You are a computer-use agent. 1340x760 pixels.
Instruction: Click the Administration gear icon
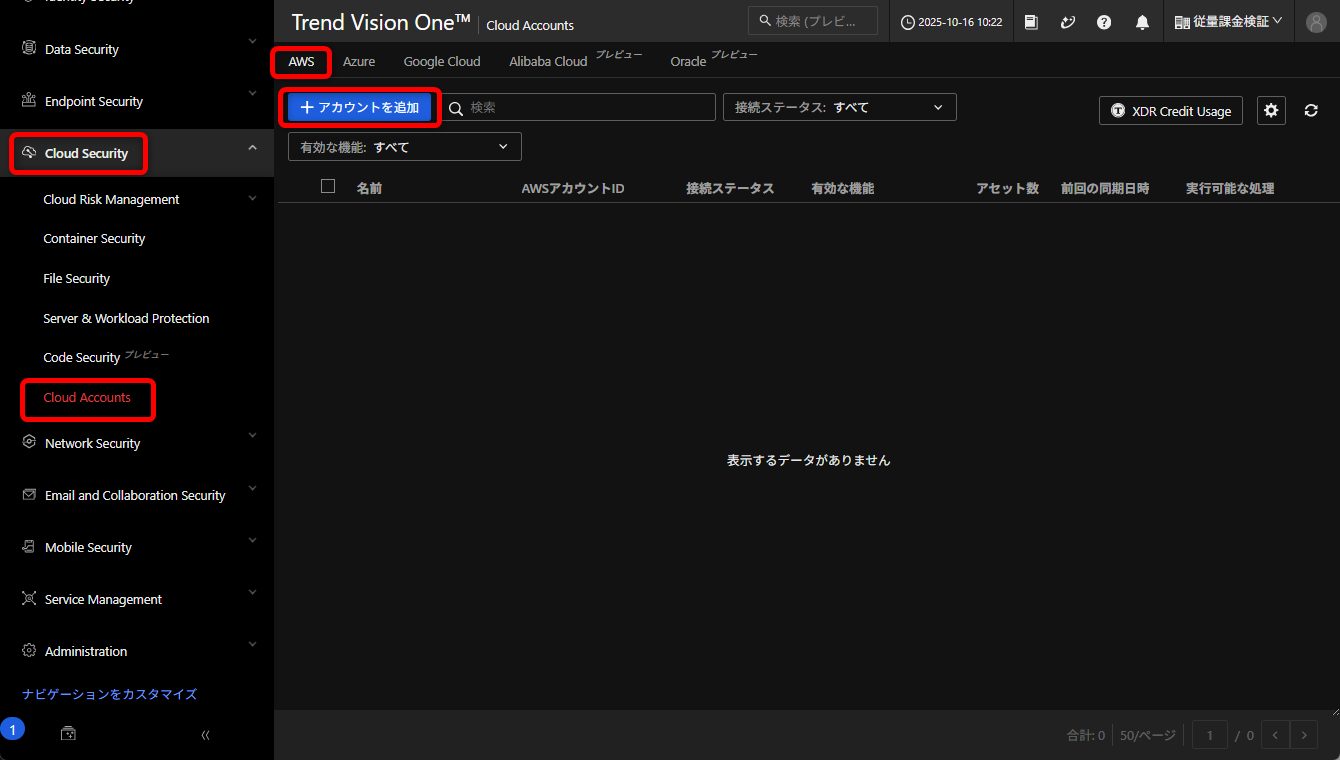click(28, 650)
